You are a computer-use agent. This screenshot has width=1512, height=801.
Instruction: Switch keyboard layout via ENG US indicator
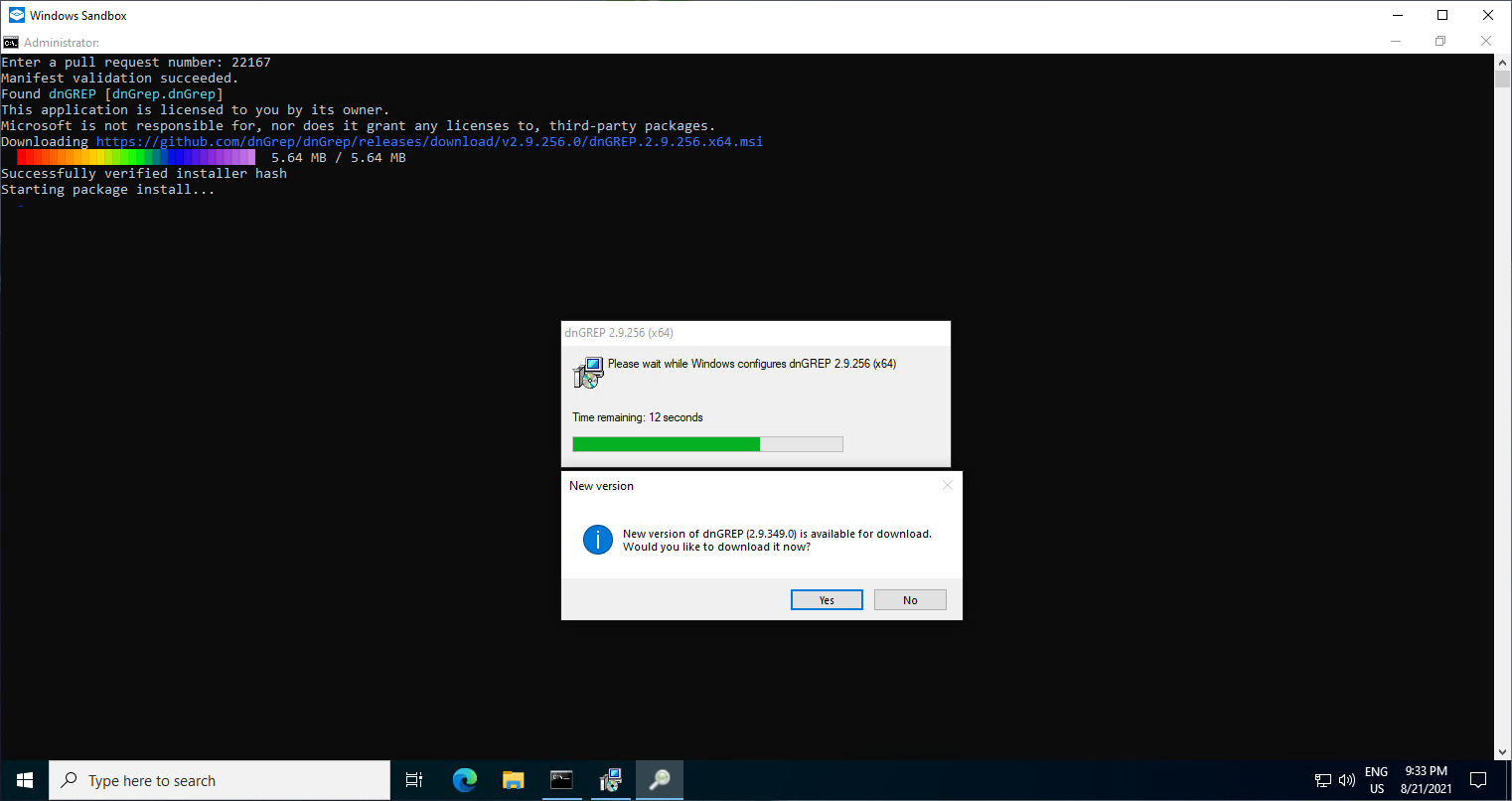click(1376, 780)
